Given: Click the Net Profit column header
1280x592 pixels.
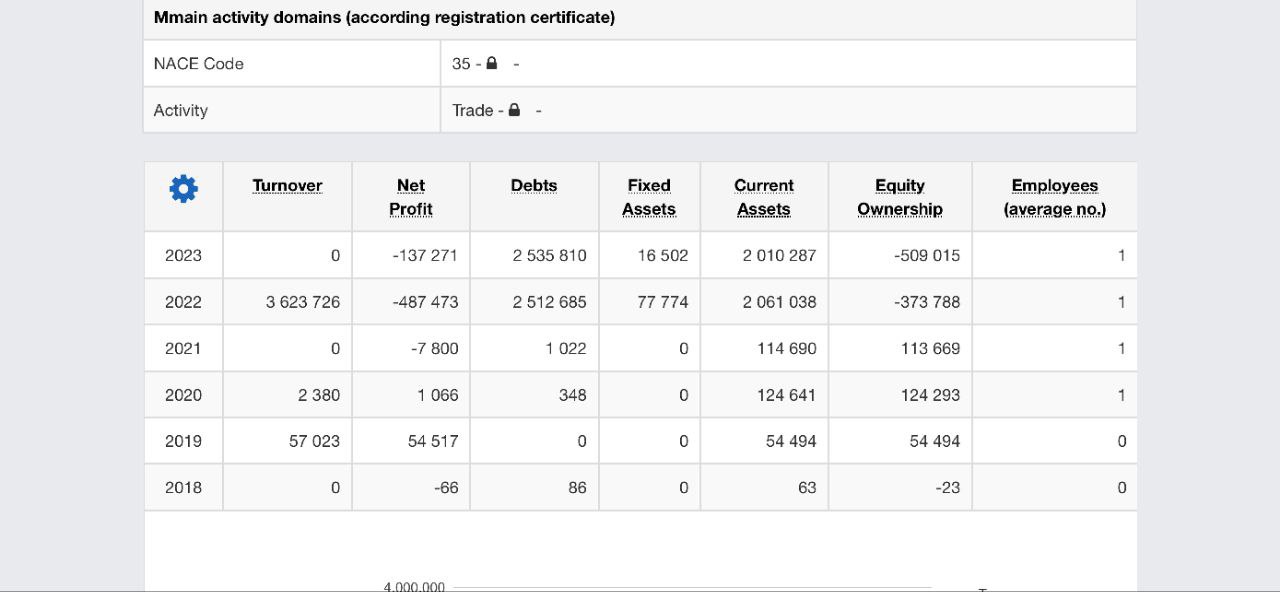Looking at the screenshot, I should tap(410, 197).
